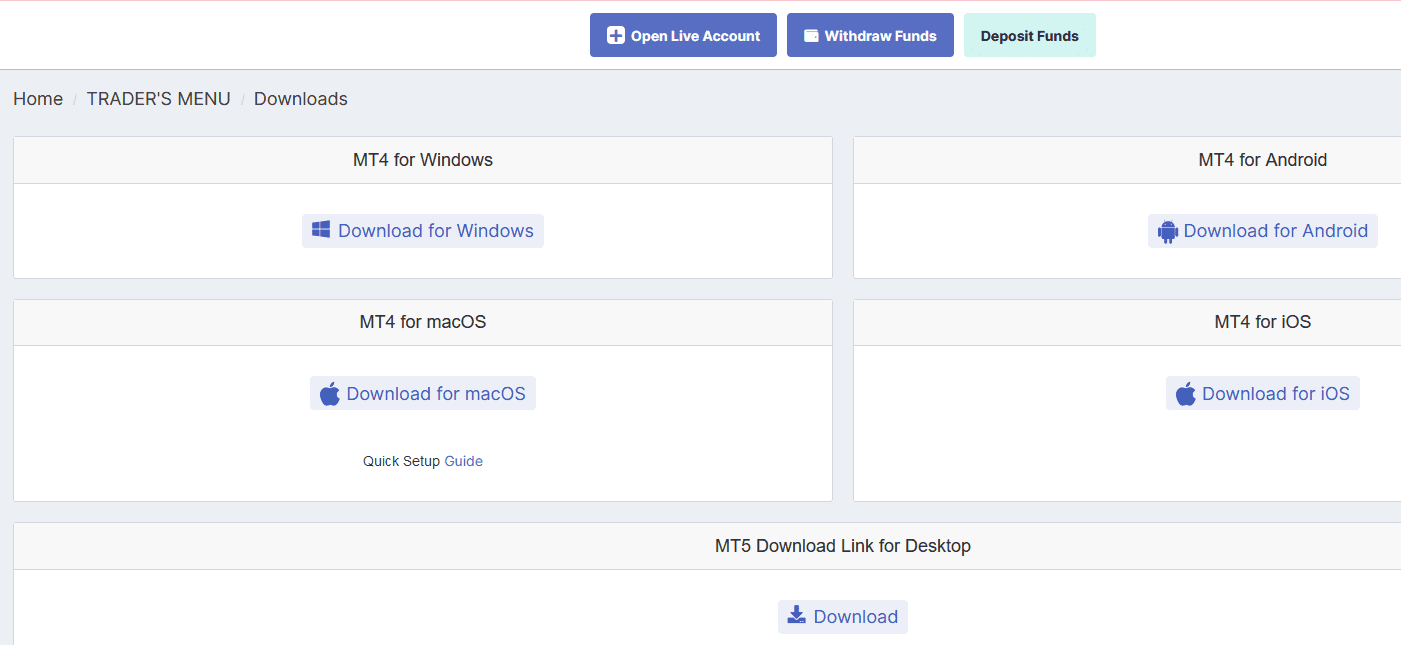The image size is (1401, 645).
Task: Download MT4 for Windows
Action: pyautogui.click(x=423, y=231)
